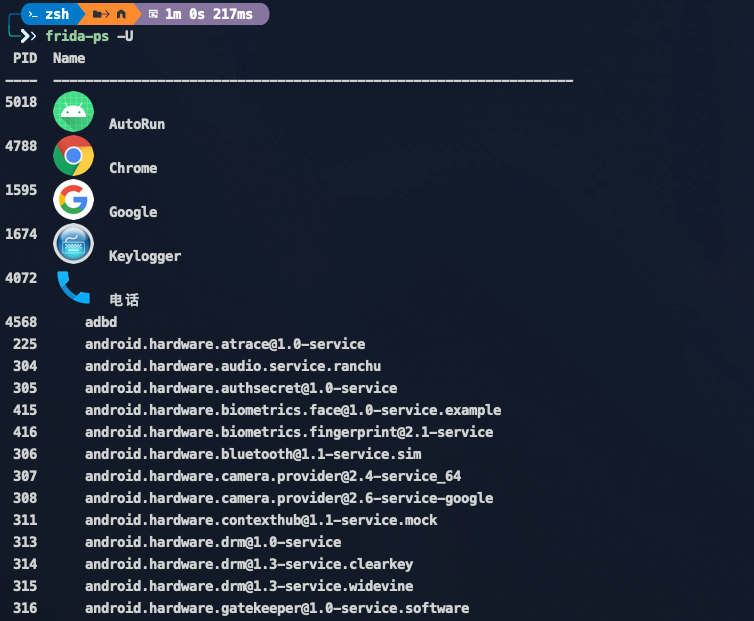The image size is (754, 621).
Task: Click the timer icon beside 1m 0s
Action: pos(153,14)
